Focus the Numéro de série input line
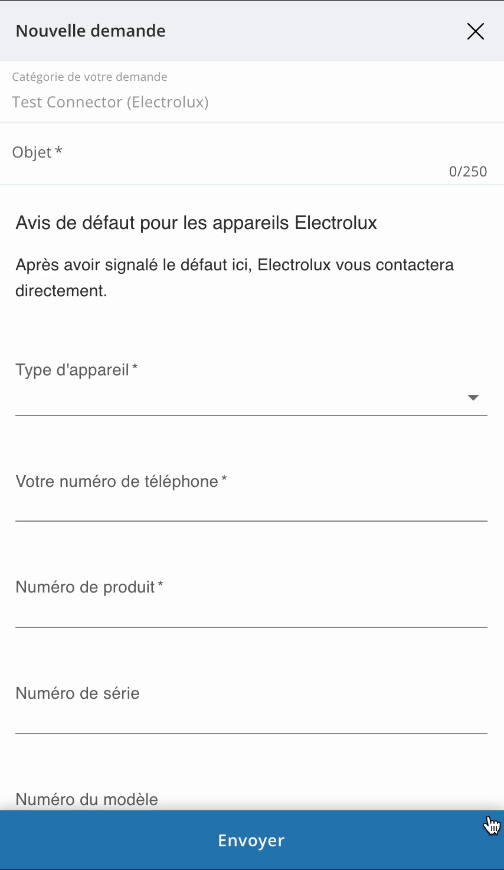This screenshot has height=870, width=504. (251, 719)
